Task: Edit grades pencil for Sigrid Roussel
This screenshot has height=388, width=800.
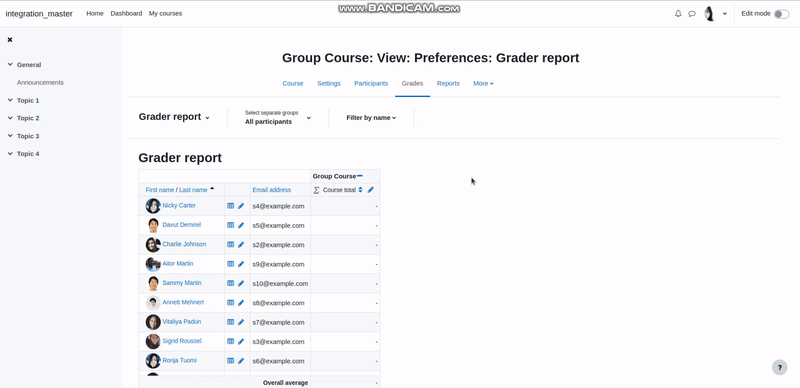Action: 241,342
